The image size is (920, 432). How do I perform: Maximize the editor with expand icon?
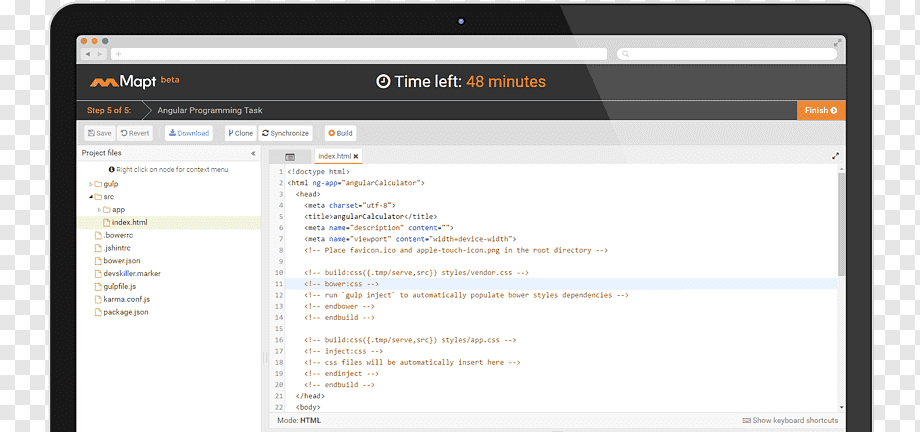(x=836, y=156)
